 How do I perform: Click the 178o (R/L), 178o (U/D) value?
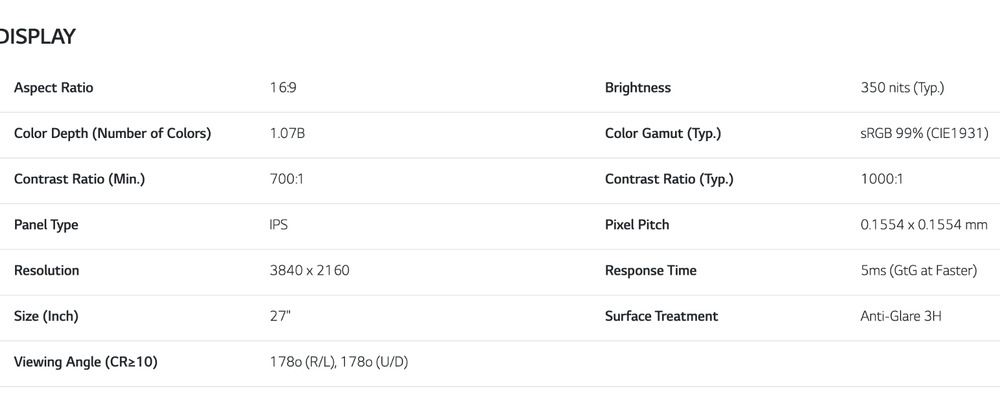(339, 362)
